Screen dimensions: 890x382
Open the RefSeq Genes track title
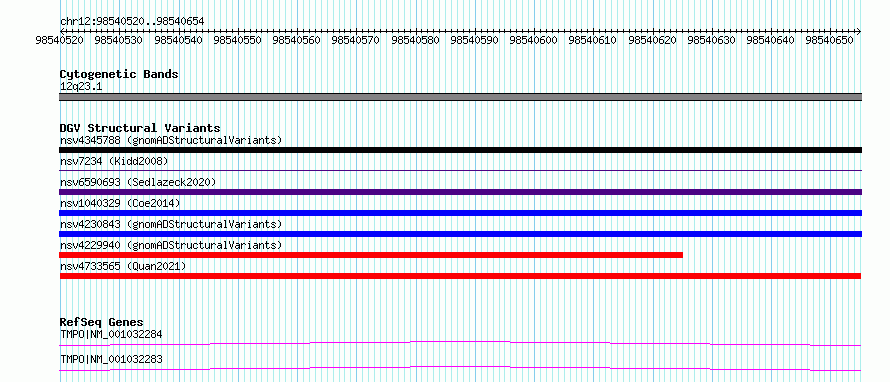pos(102,322)
